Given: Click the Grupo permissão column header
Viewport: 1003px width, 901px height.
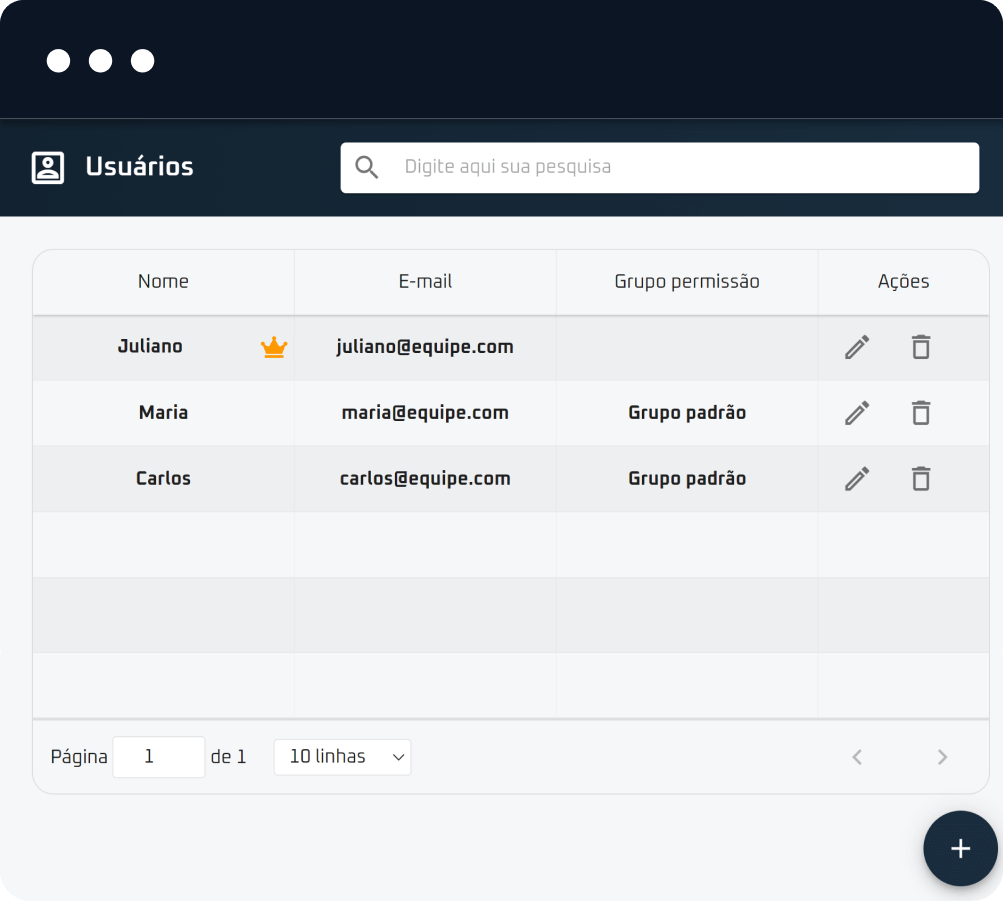Looking at the screenshot, I should coord(687,282).
